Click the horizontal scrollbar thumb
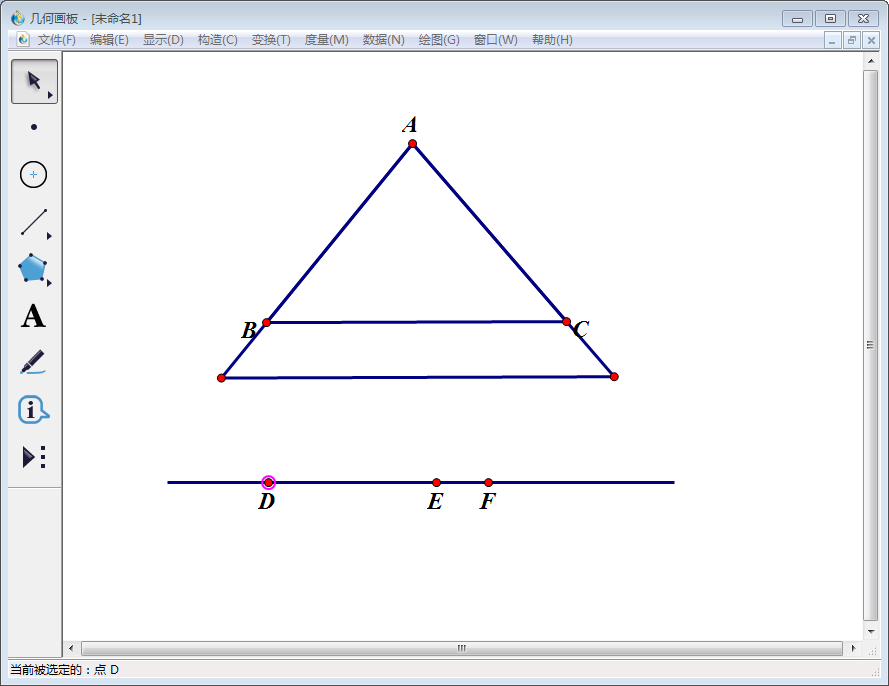The height and width of the screenshot is (686, 889). click(x=462, y=648)
